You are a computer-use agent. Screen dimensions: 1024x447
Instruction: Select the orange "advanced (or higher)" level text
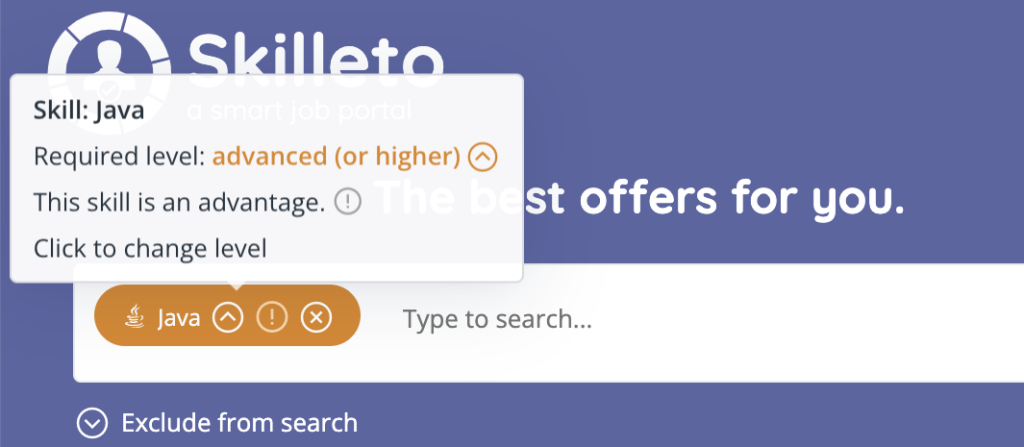pyautogui.click(x=336, y=157)
